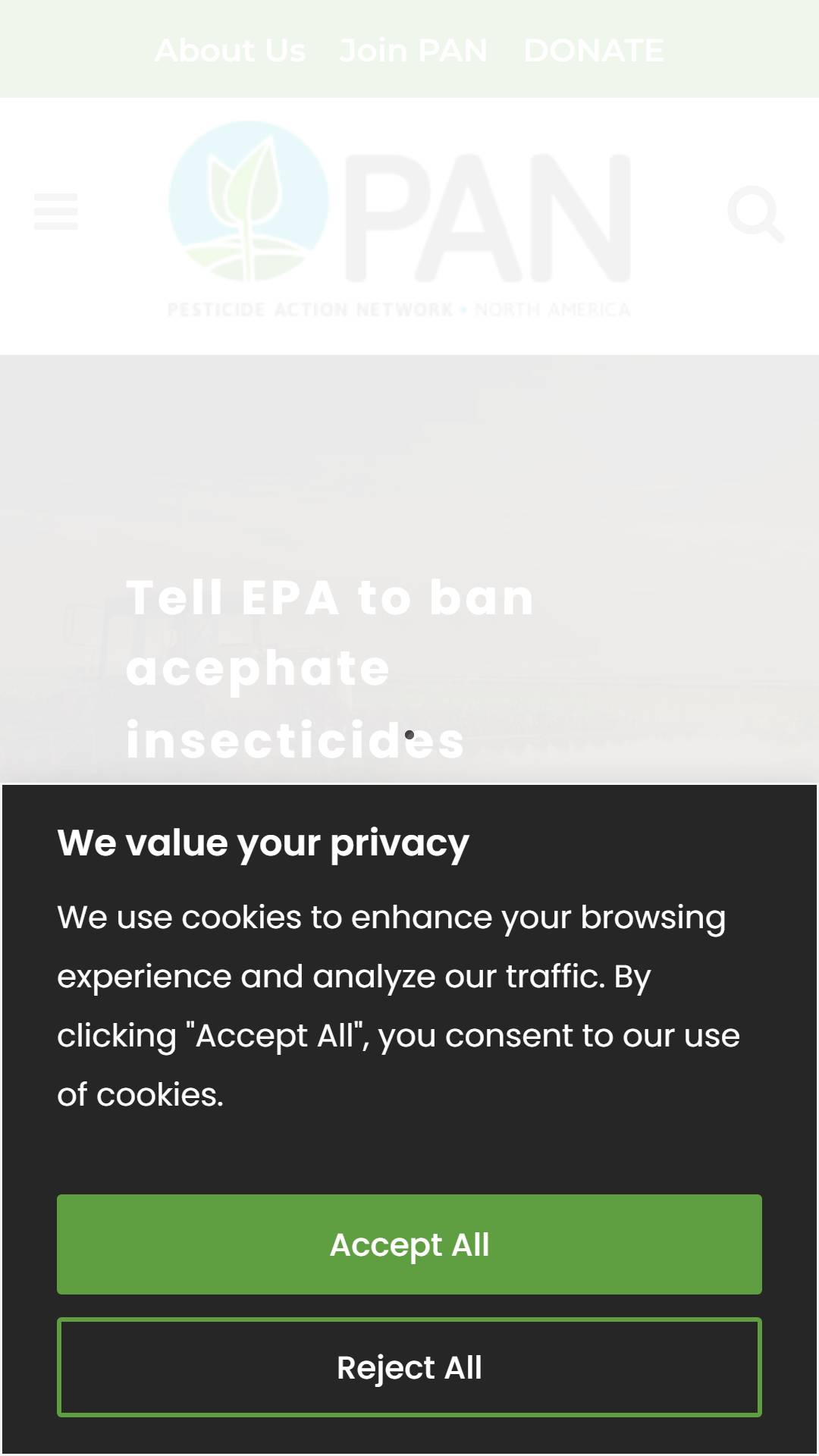
Task: Open site search via magnifier icon
Action: tap(755, 214)
